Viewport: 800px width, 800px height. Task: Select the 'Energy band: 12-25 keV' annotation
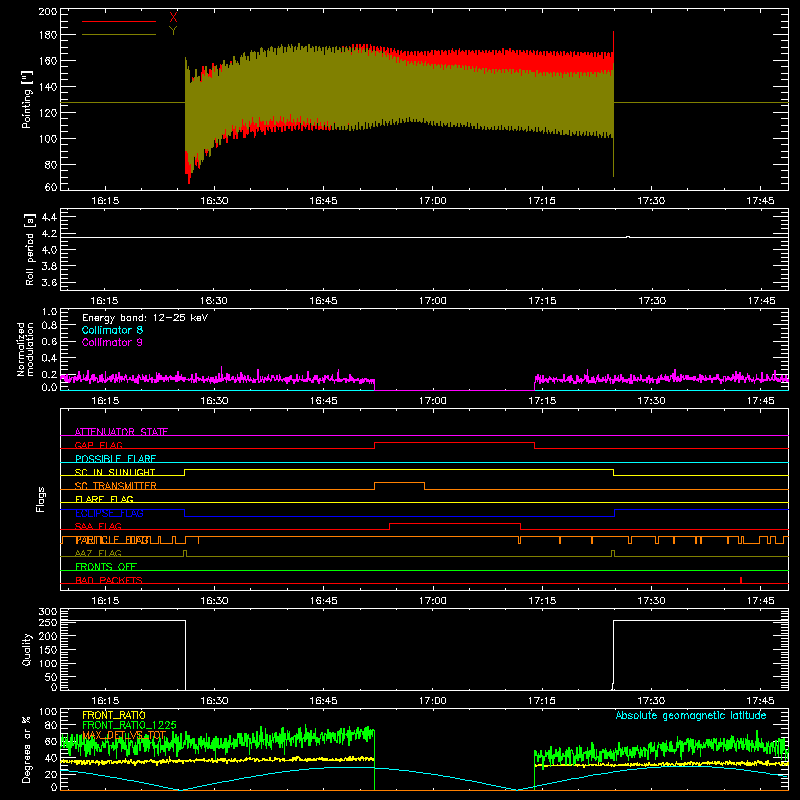145,318
